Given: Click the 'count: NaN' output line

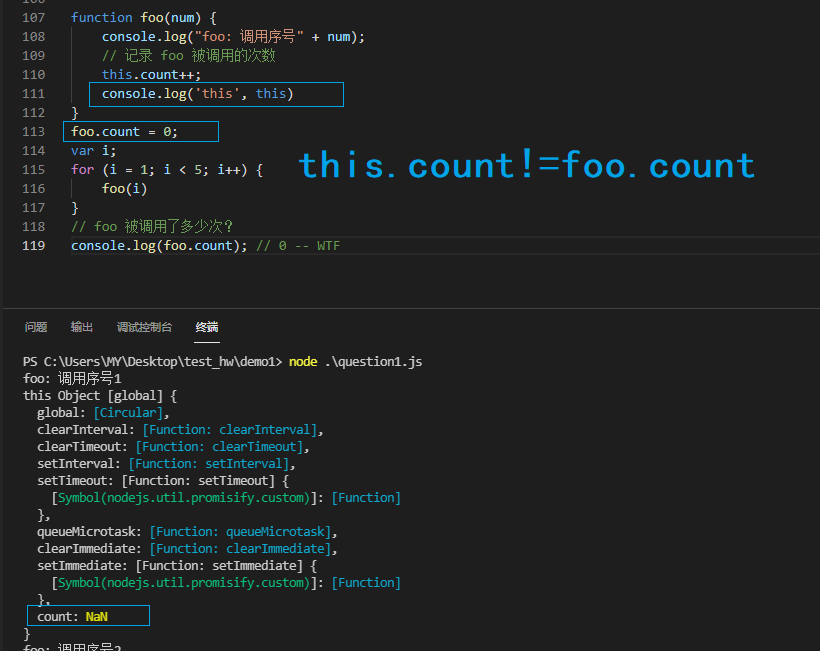Looking at the screenshot, I should 72,617.
